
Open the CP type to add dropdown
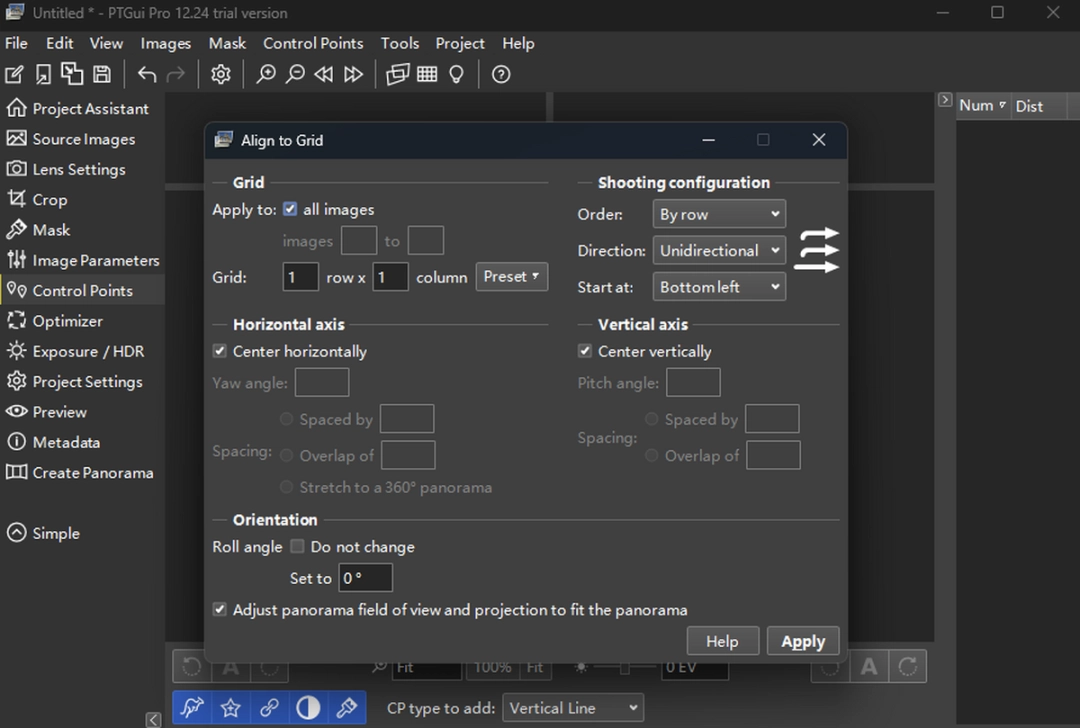coord(572,707)
